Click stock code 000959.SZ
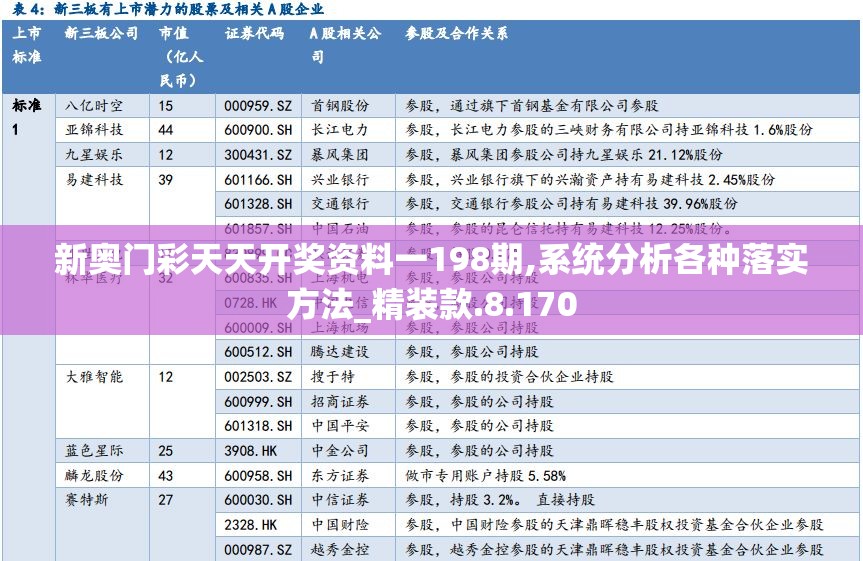This screenshot has height=561, width=863. (258, 106)
